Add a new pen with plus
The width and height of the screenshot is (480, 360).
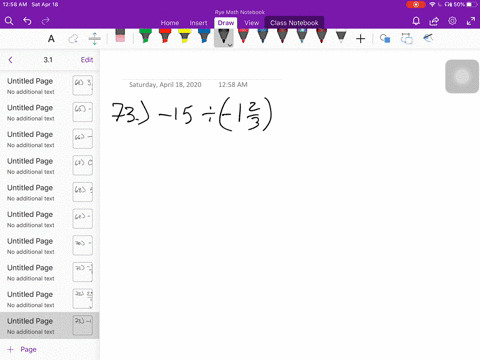click(360, 39)
